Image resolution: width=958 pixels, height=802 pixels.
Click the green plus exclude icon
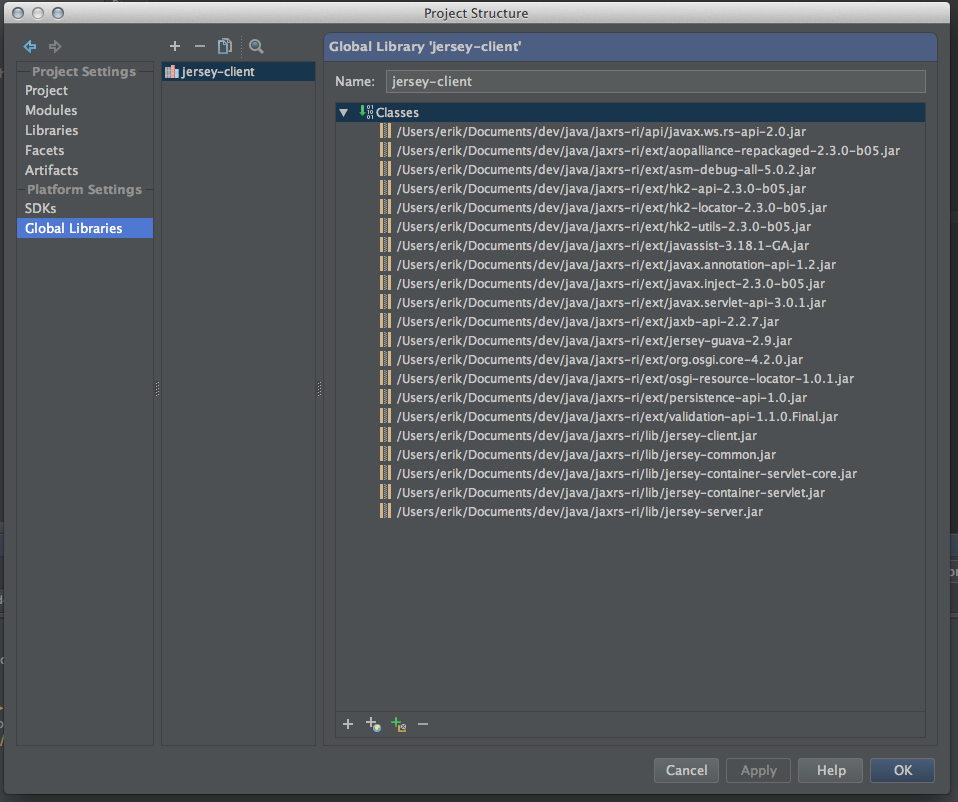(398, 724)
